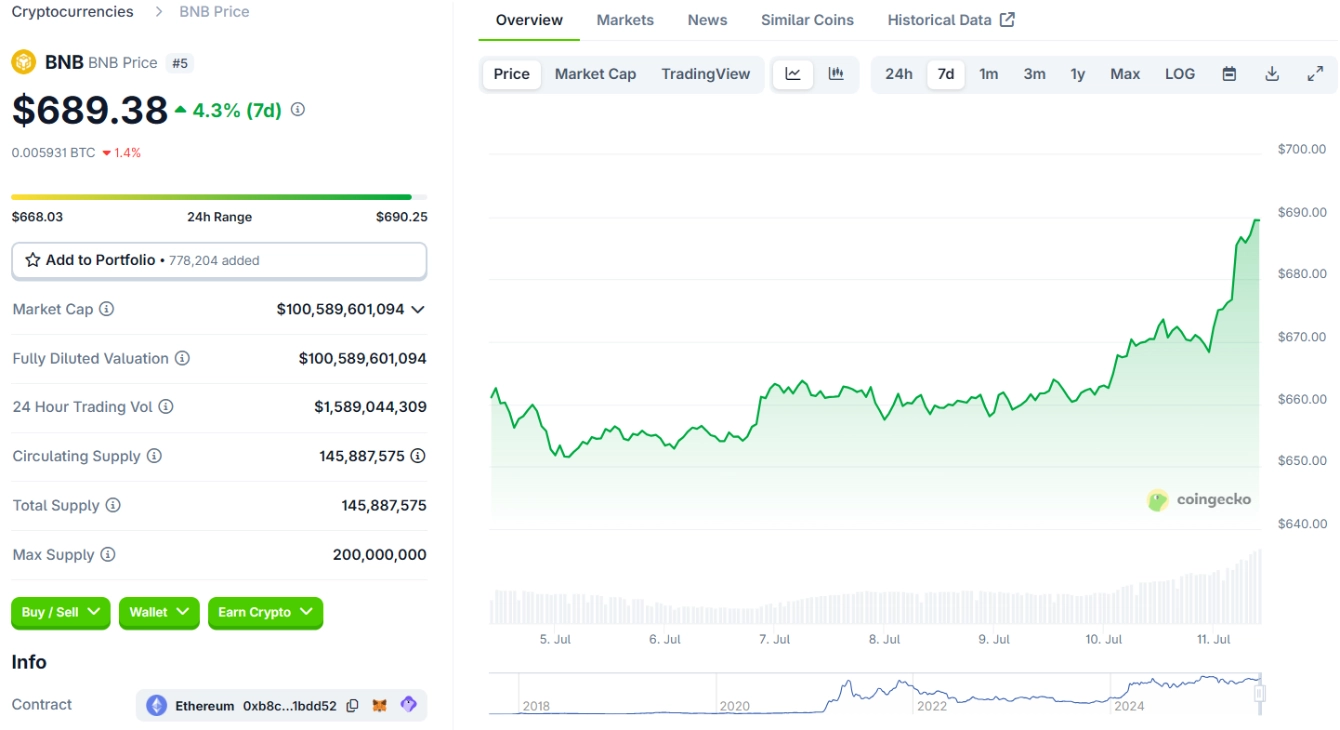Click the $668.03 24h low value
The width and height of the screenshot is (1340, 730).
(37, 217)
